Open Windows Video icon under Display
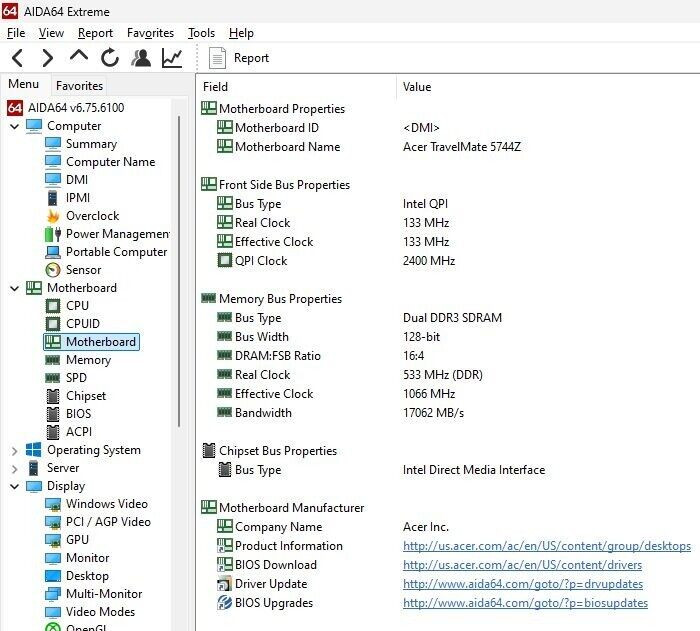 tap(53, 504)
